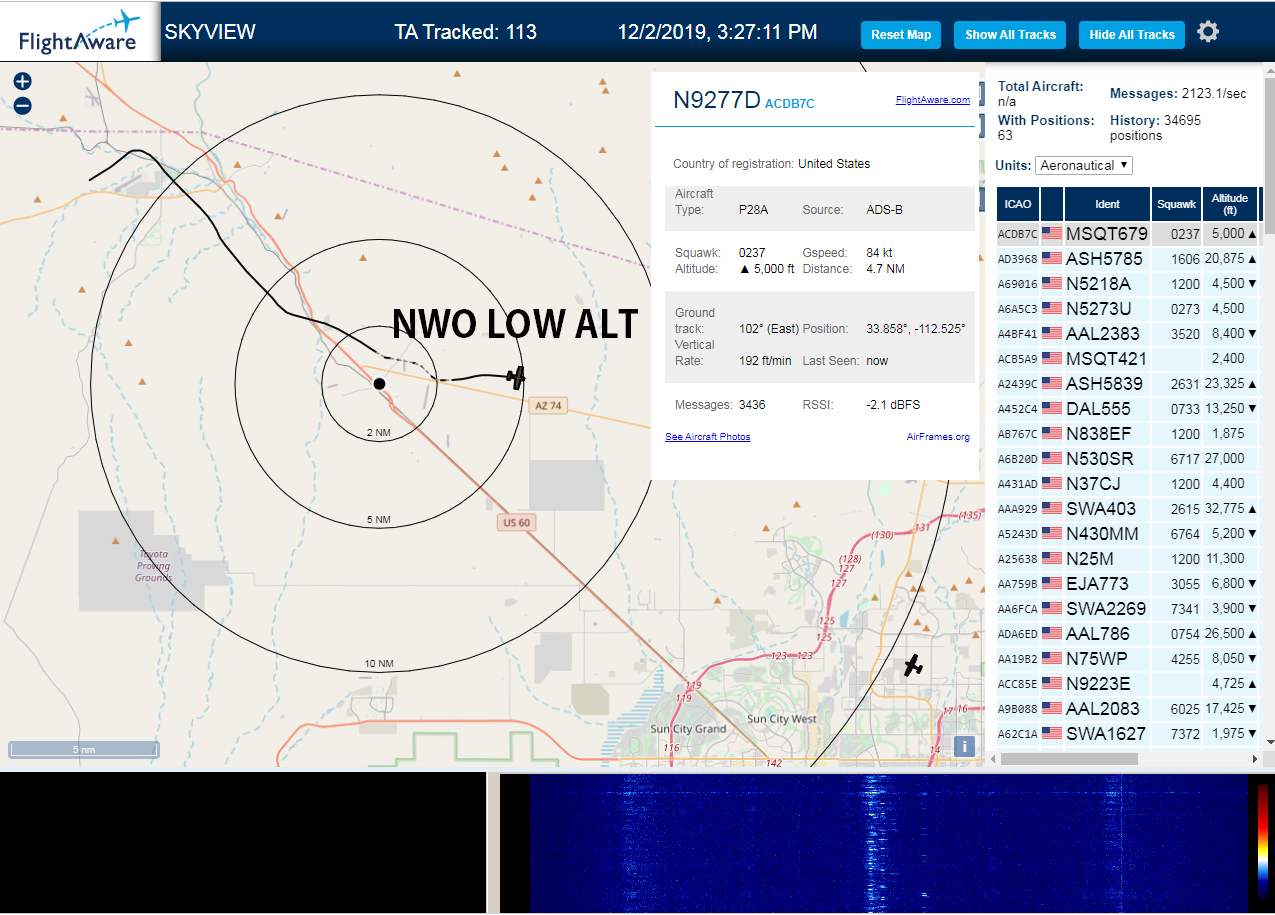Click the Reset Map button
1275x915 pixels.
901,35
